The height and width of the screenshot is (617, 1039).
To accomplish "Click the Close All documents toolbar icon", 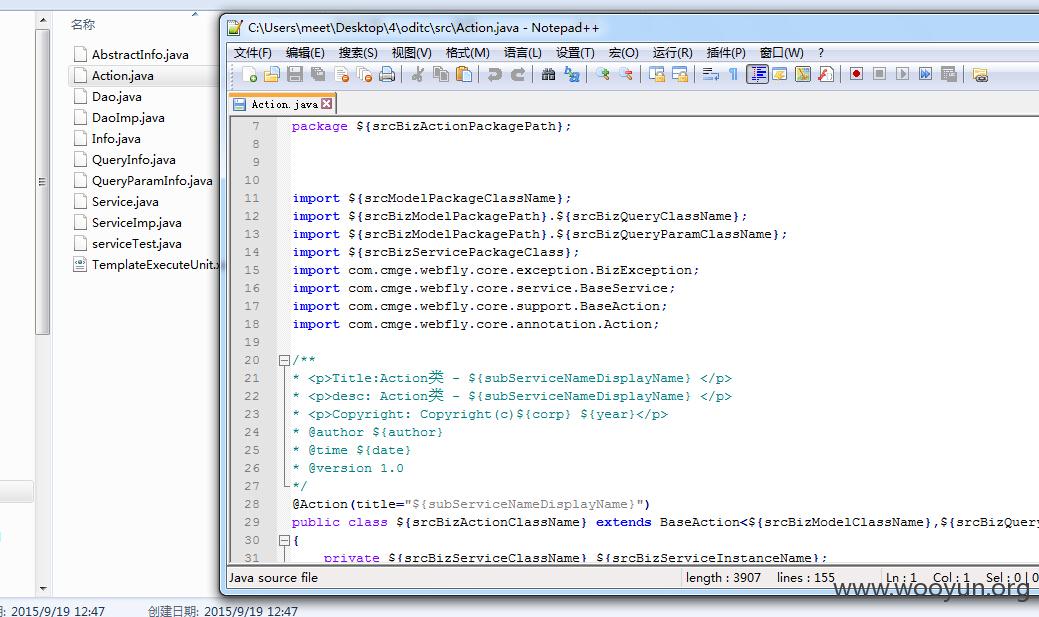I will point(364,74).
